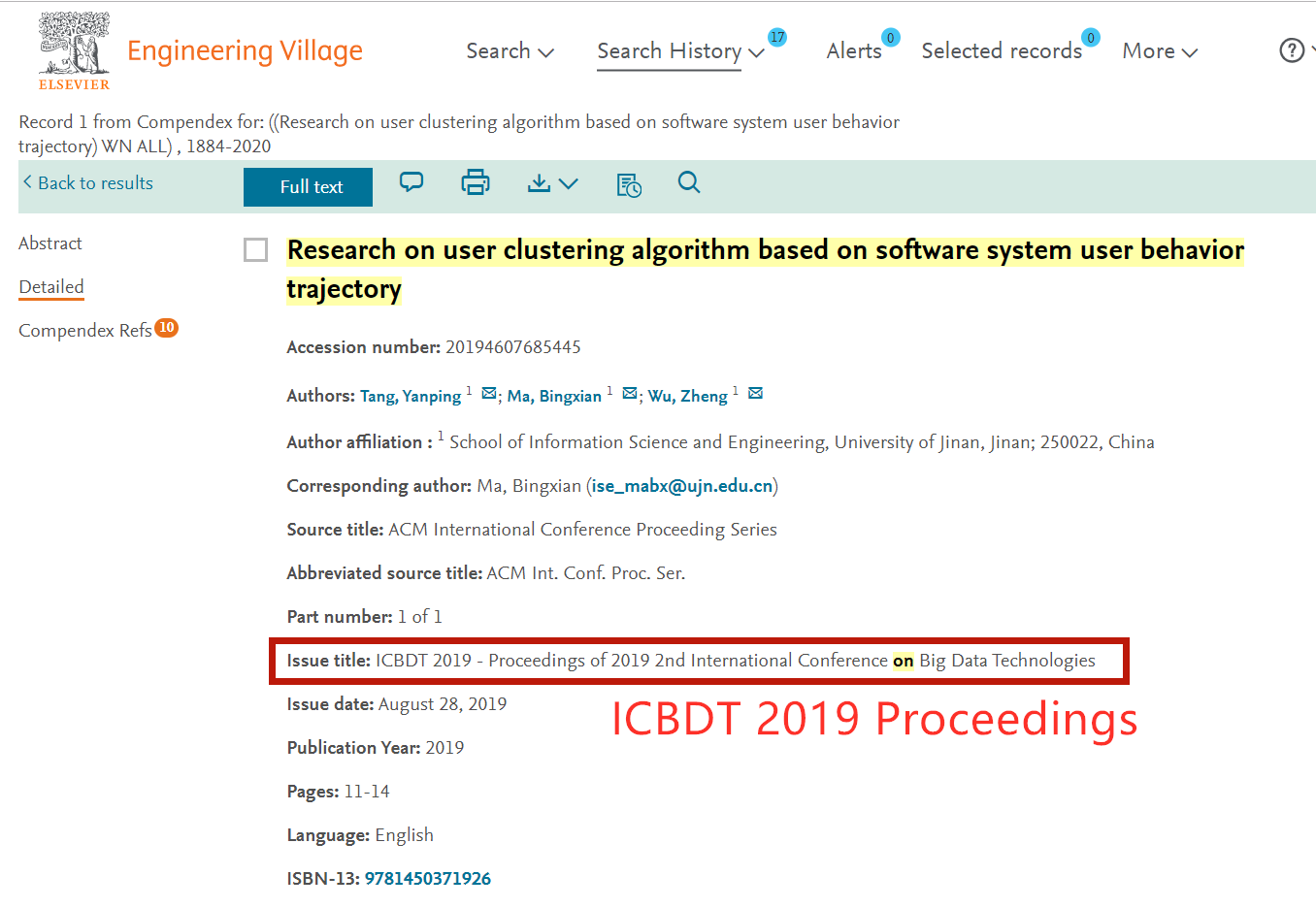1316x908 pixels.
Task: Click the print icon
Action: (476, 182)
